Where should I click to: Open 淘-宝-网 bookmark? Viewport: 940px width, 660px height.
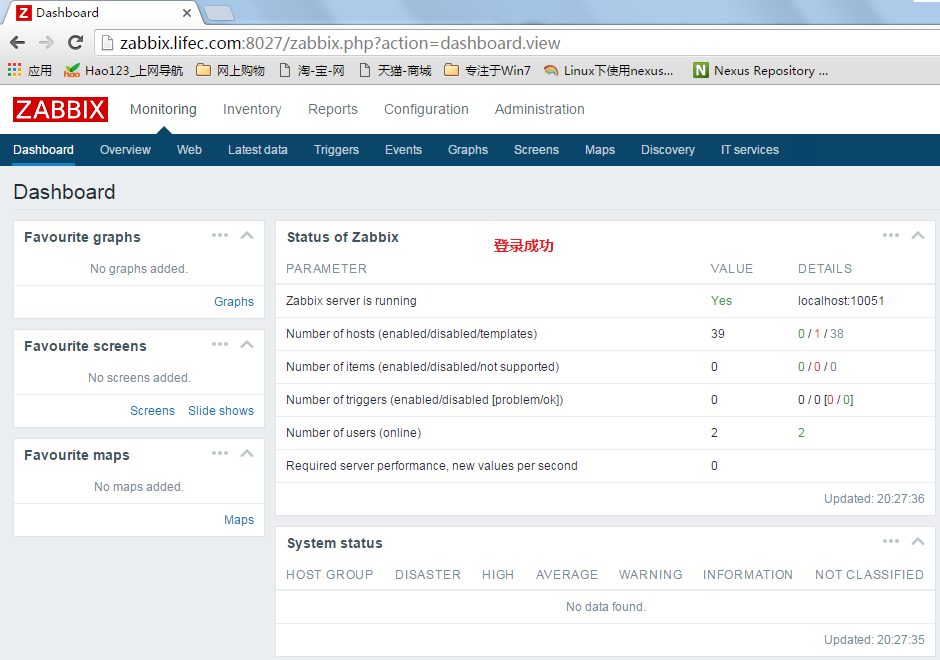click(312, 71)
